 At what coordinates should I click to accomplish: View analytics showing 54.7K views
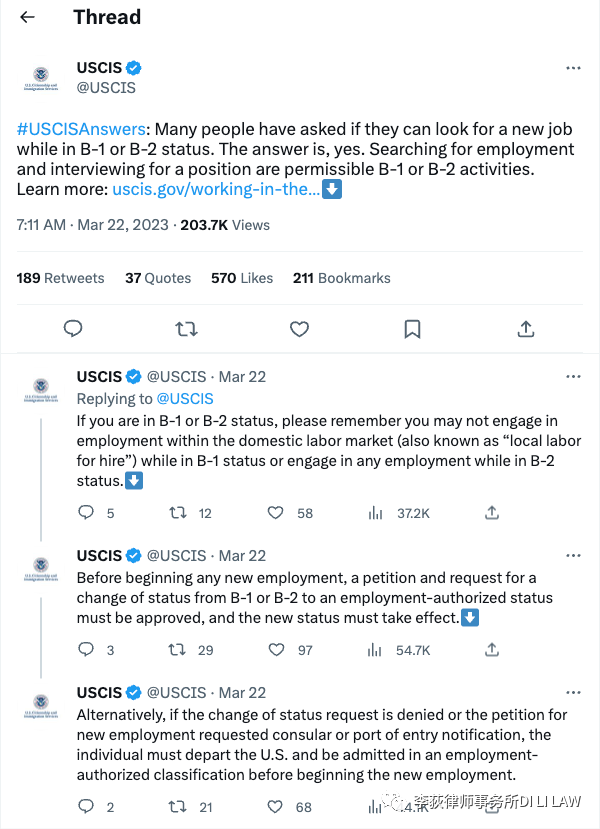(400, 650)
